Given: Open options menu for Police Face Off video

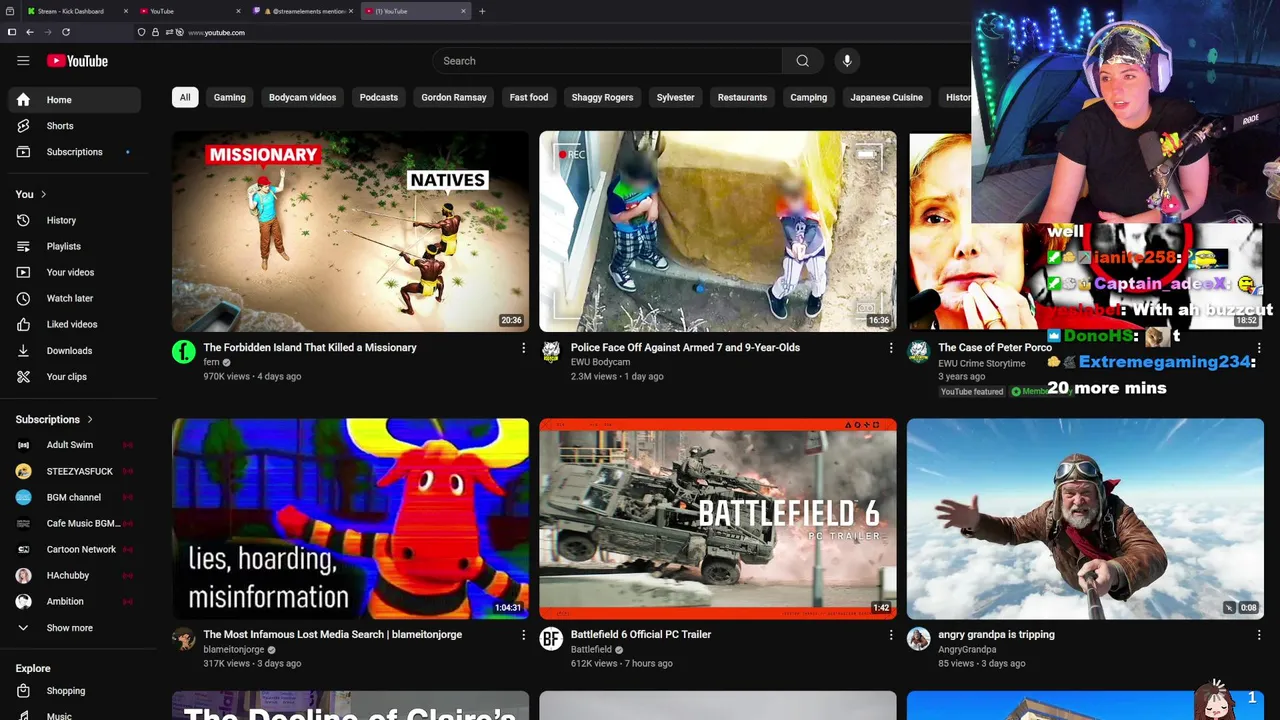Looking at the screenshot, I should coord(891,348).
